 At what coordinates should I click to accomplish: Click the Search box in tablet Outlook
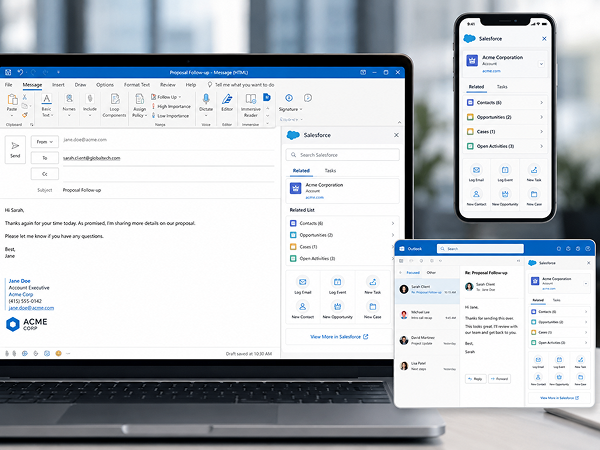[x=480, y=249]
